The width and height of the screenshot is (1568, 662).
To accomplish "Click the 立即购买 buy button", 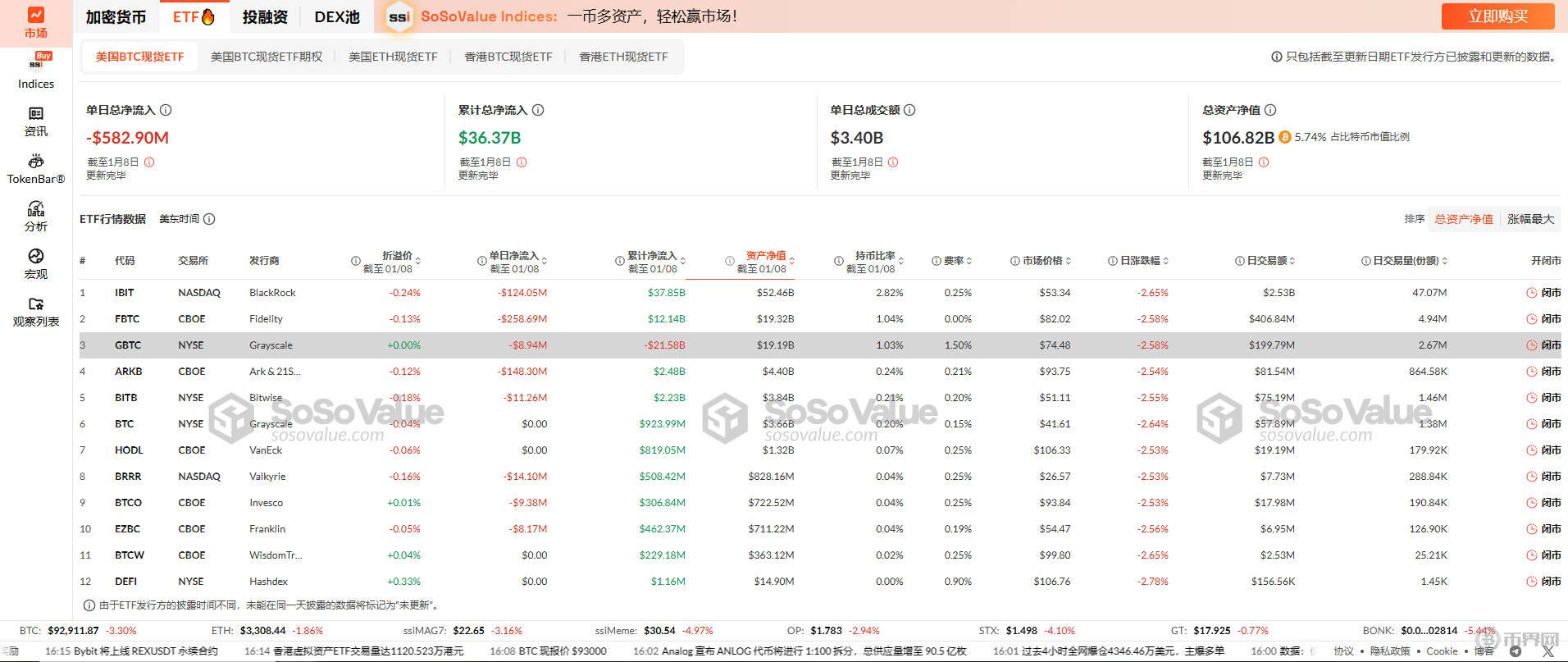I will coord(1498,16).
